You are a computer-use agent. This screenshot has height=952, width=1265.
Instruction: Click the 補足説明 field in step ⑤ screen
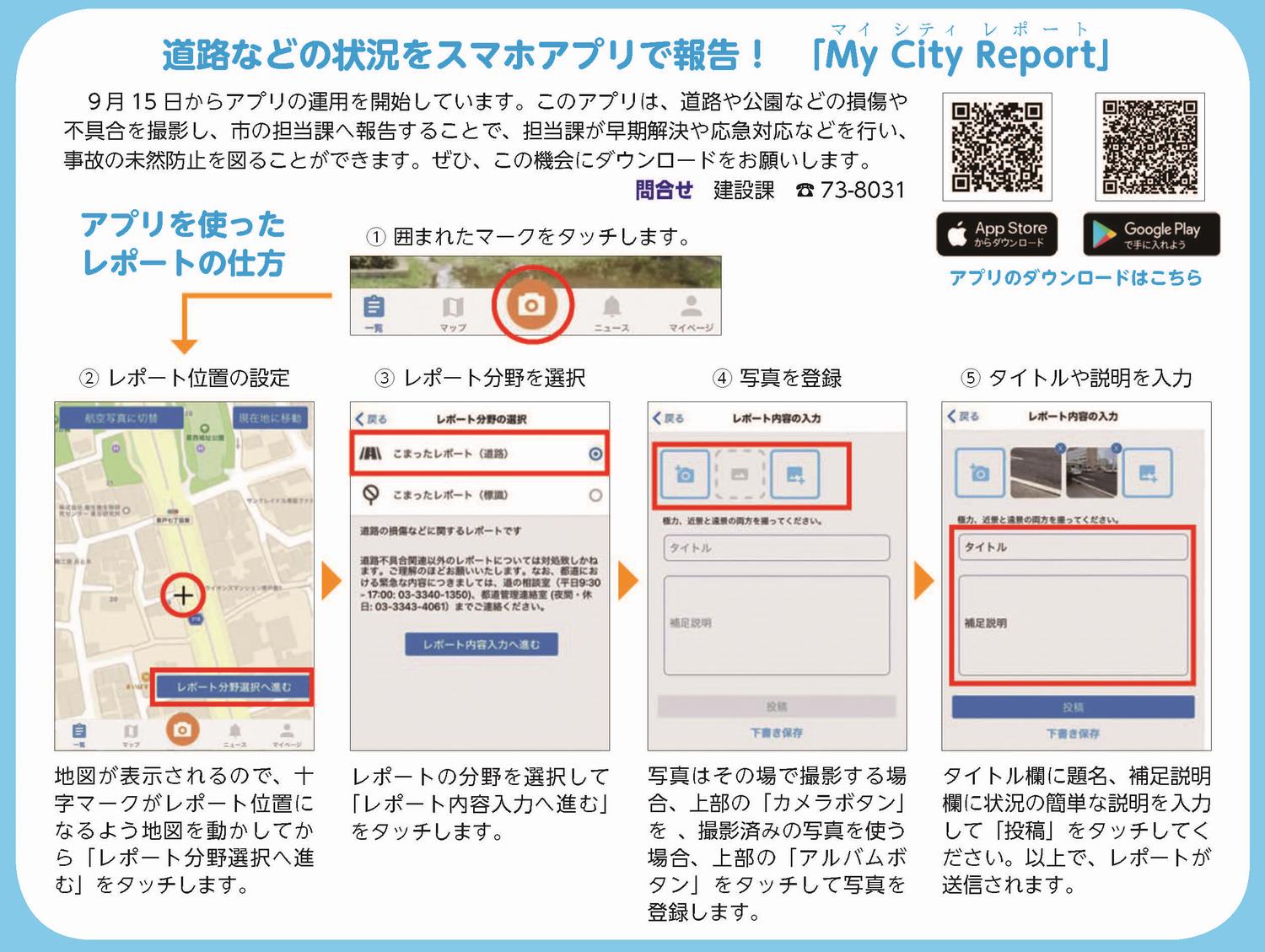point(1073,626)
